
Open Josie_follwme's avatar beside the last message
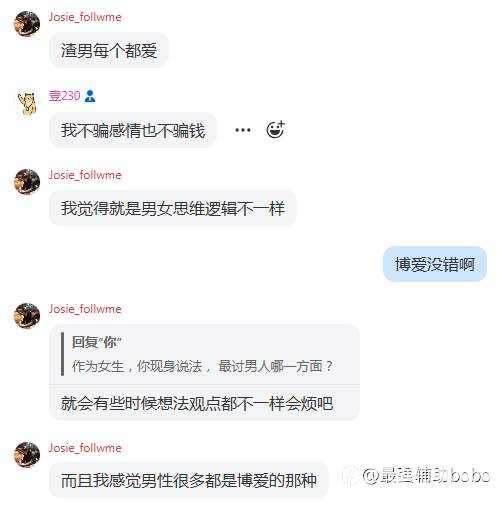(27, 455)
